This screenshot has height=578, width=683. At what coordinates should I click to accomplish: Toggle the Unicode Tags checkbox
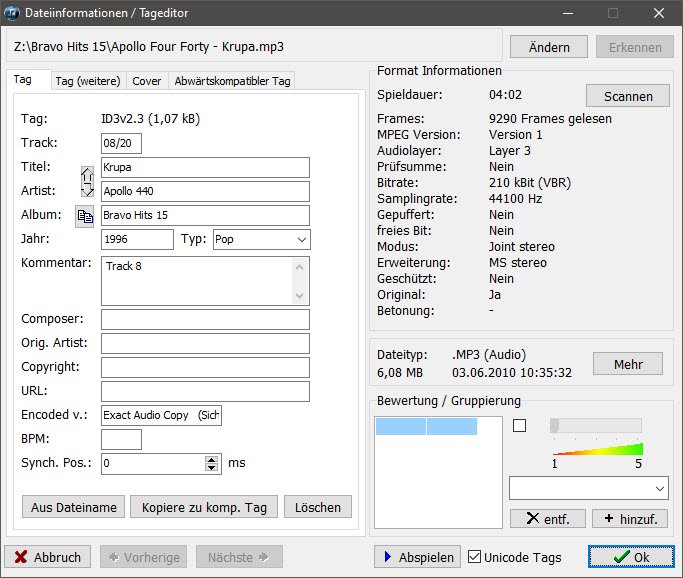click(x=475, y=557)
